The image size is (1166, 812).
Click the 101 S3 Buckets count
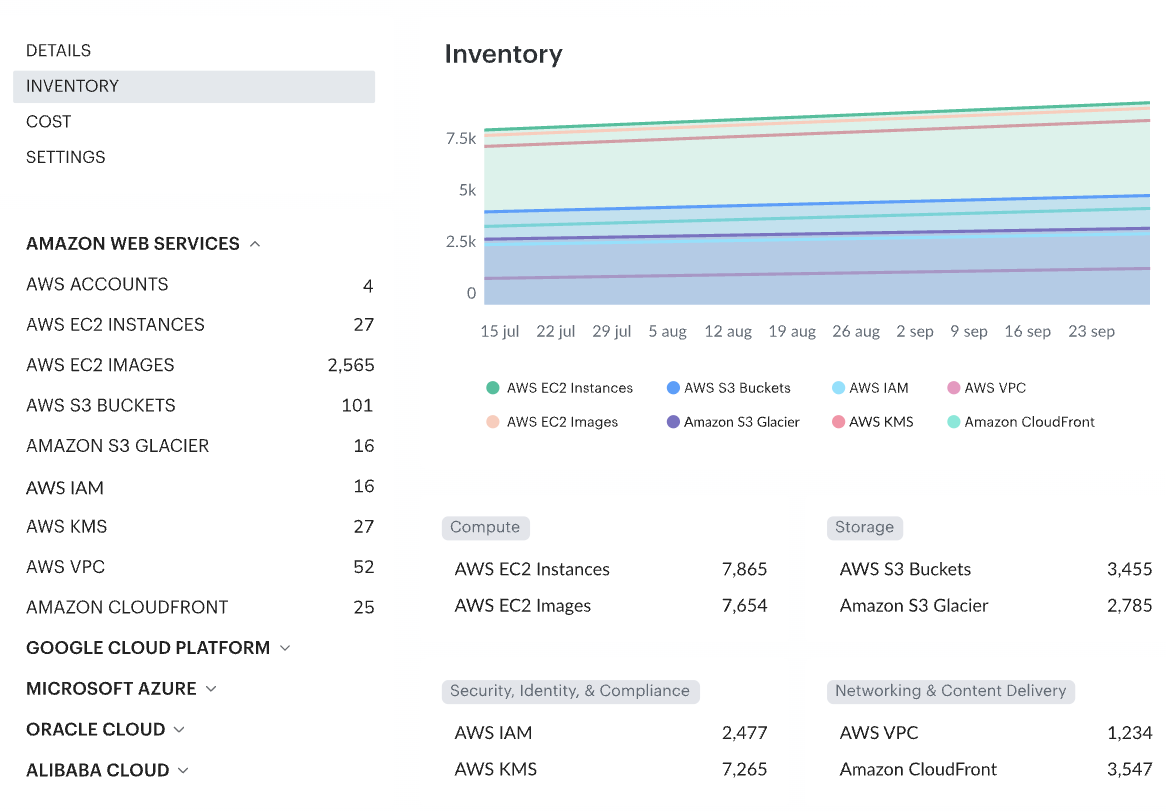click(357, 406)
